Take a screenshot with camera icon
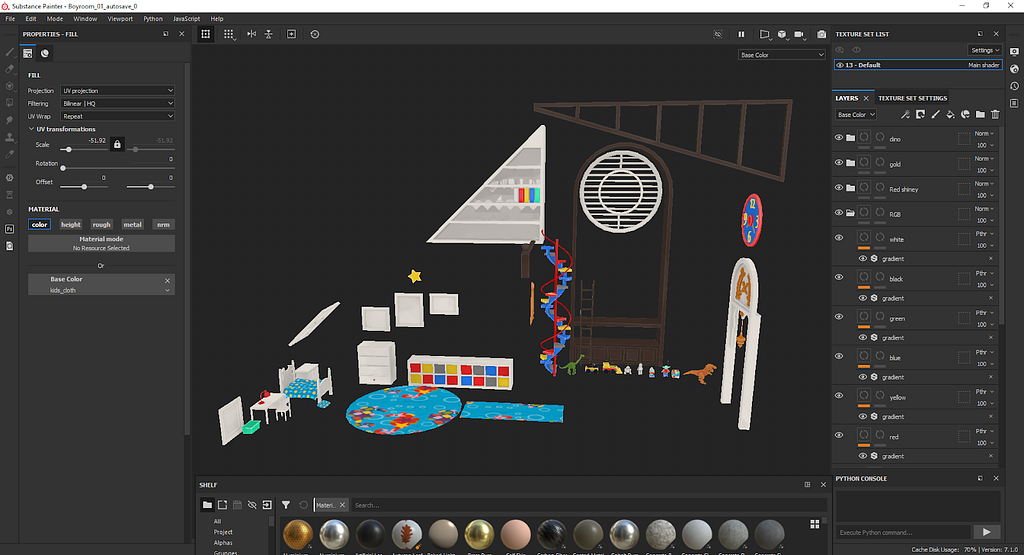This screenshot has width=1024, height=555. point(822,34)
